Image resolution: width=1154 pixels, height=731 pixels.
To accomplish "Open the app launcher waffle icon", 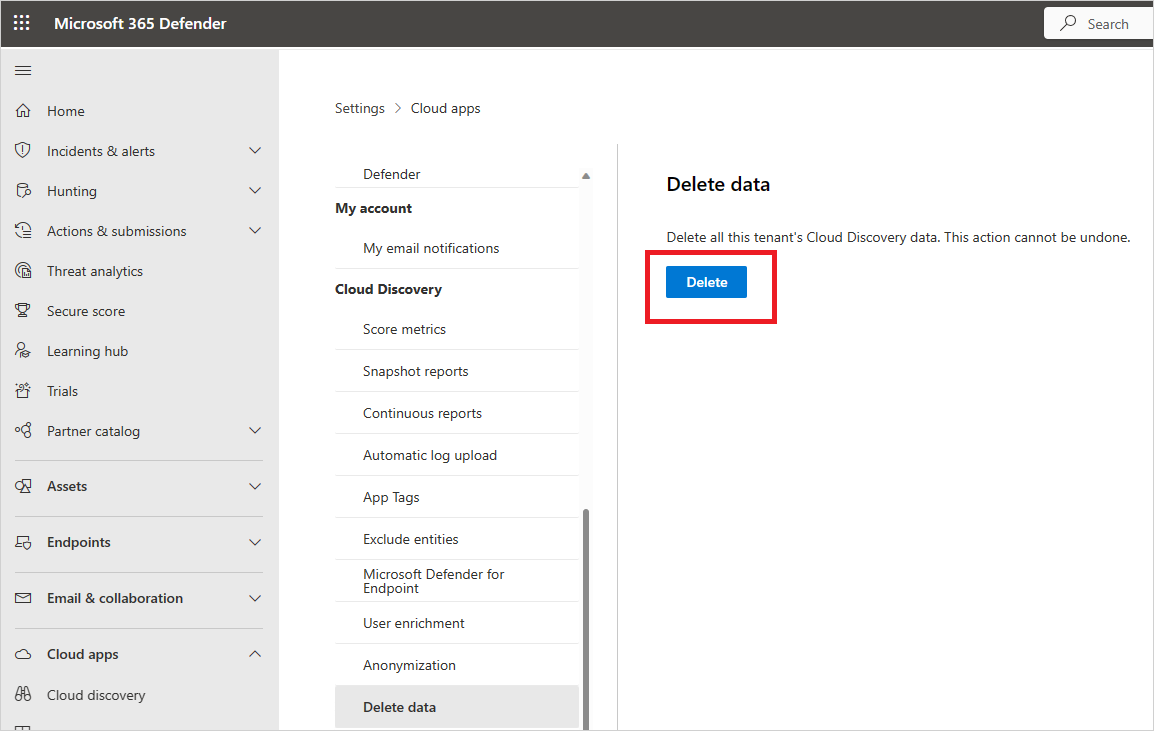I will click(x=22, y=23).
